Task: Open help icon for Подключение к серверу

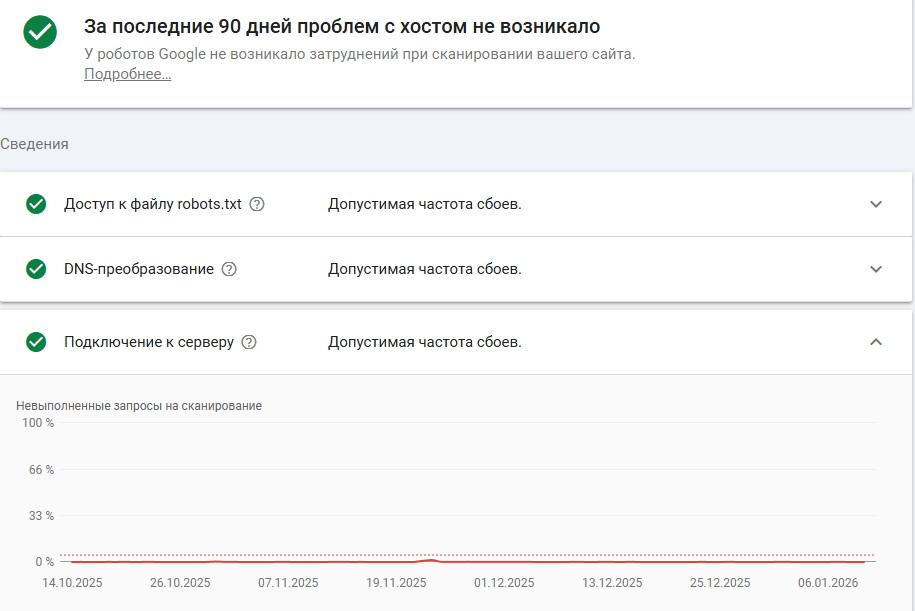Action: click(249, 342)
